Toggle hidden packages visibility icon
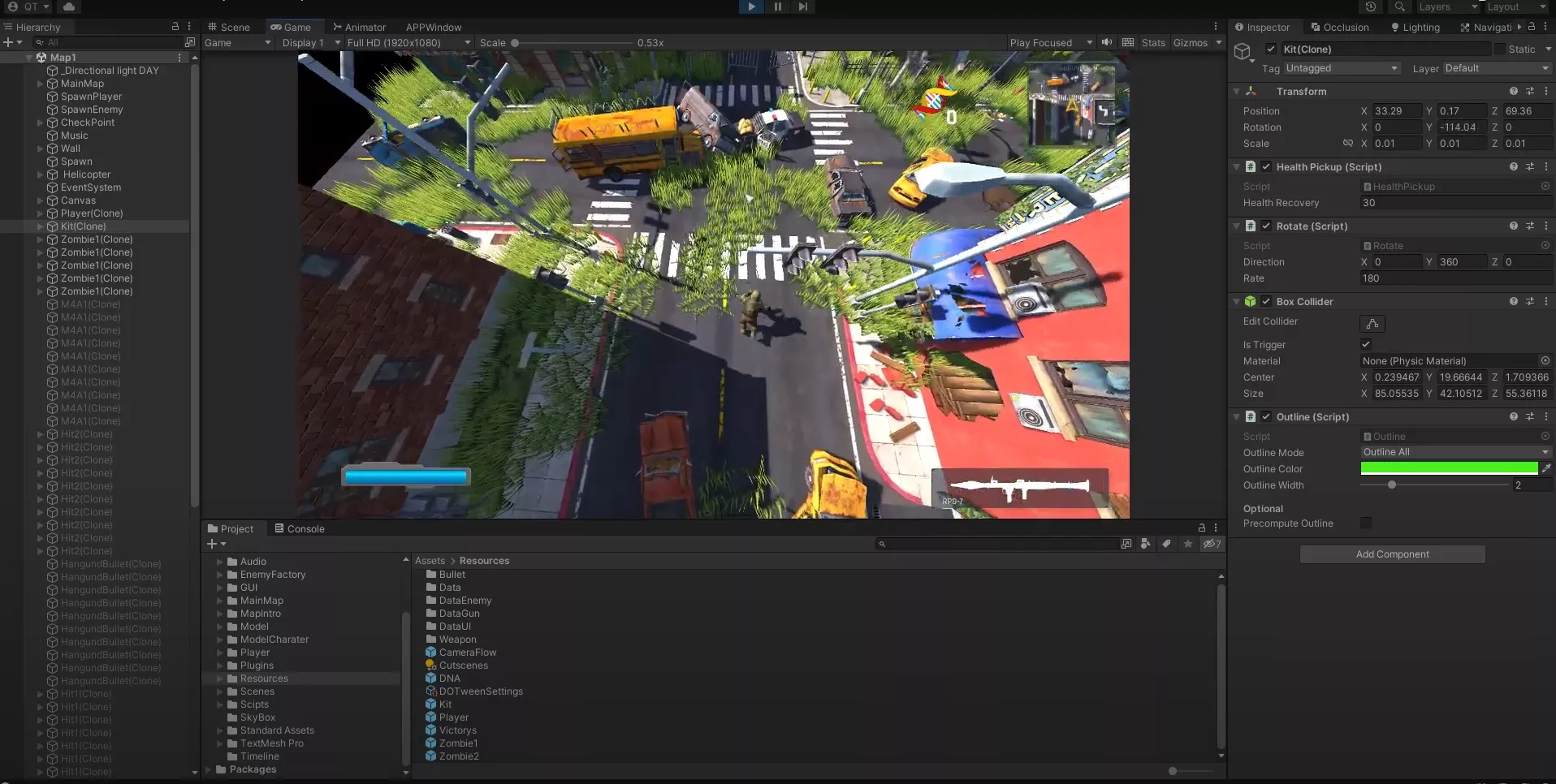The image size is (1556, 784). click(x=1212, y=544)
